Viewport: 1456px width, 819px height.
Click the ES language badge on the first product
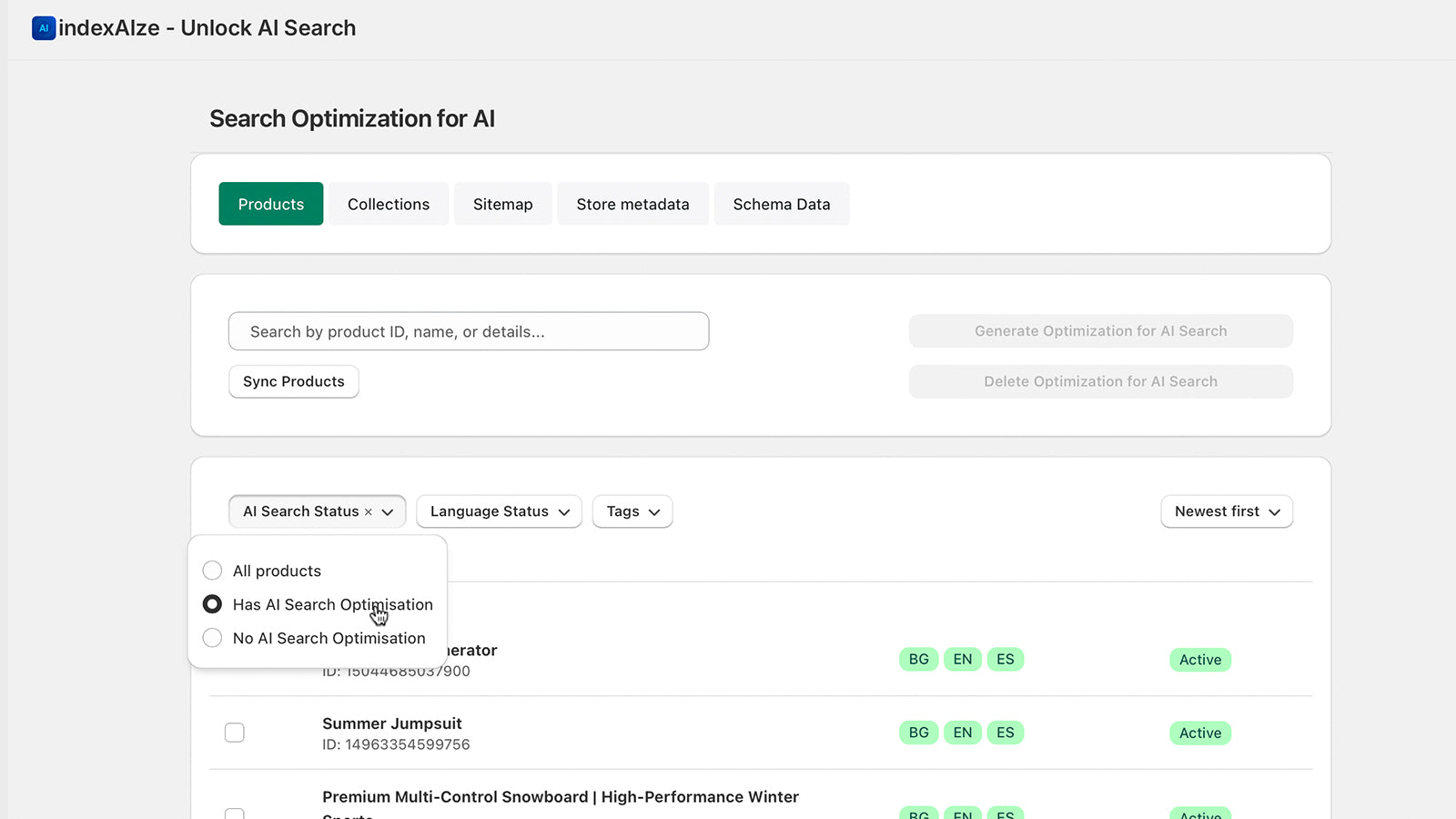[x=1006, y=659]
